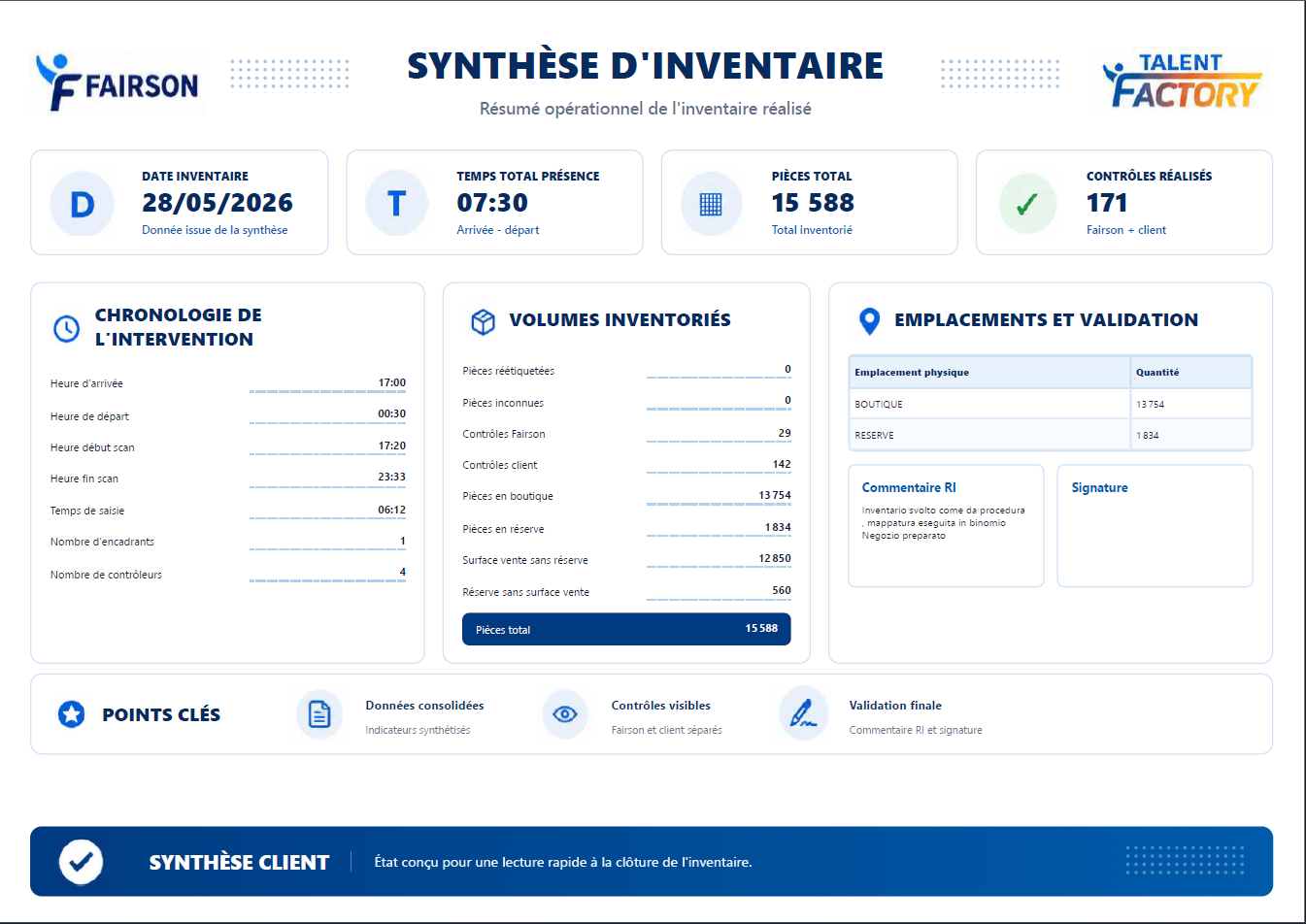This screenshot has width=1306, height=924.
Task: Click the D icon in Date Inventaire card
Action: tap(83, 204)
